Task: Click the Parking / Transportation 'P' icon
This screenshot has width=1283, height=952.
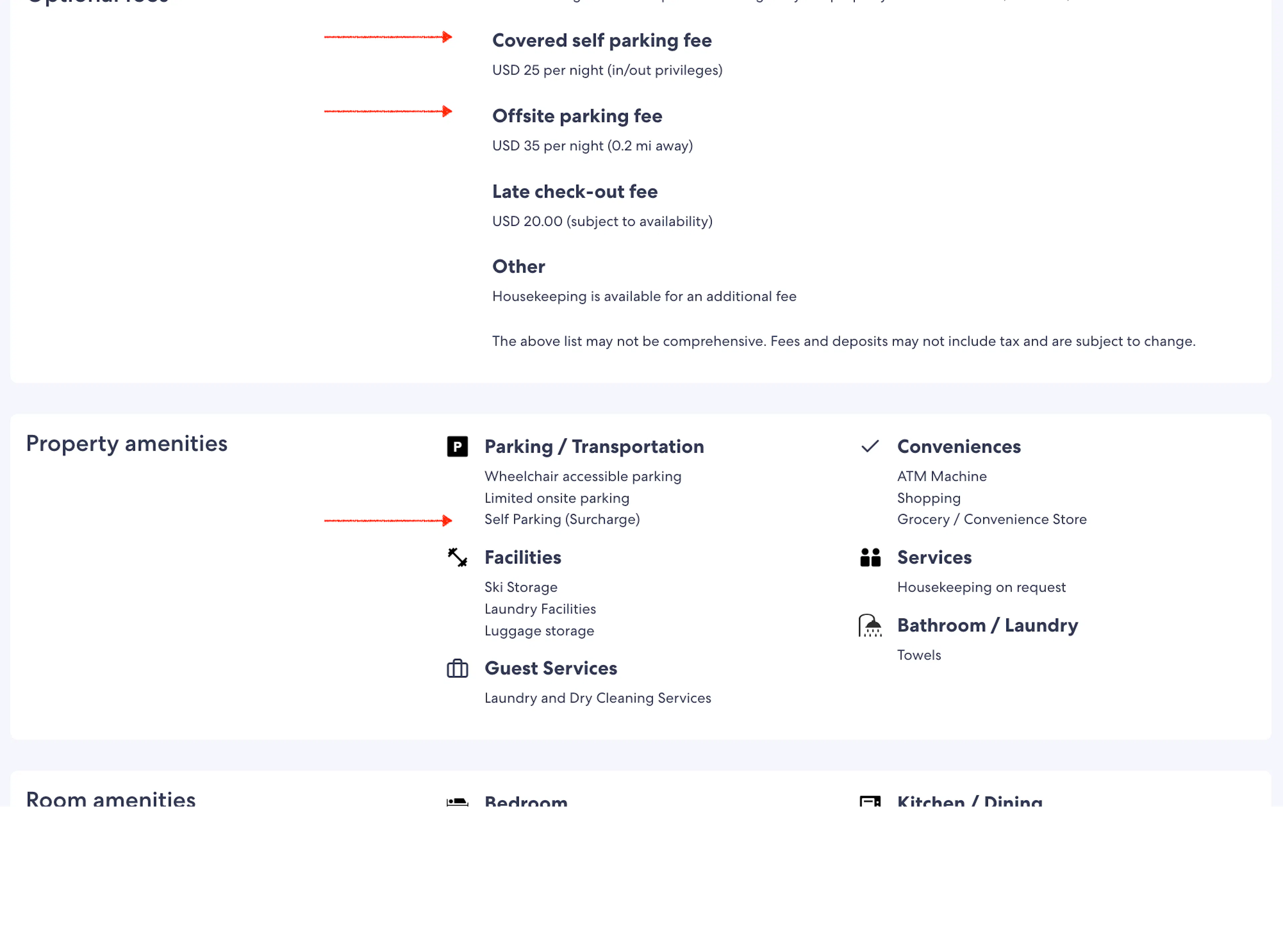Action: click(x=457, y=447)
